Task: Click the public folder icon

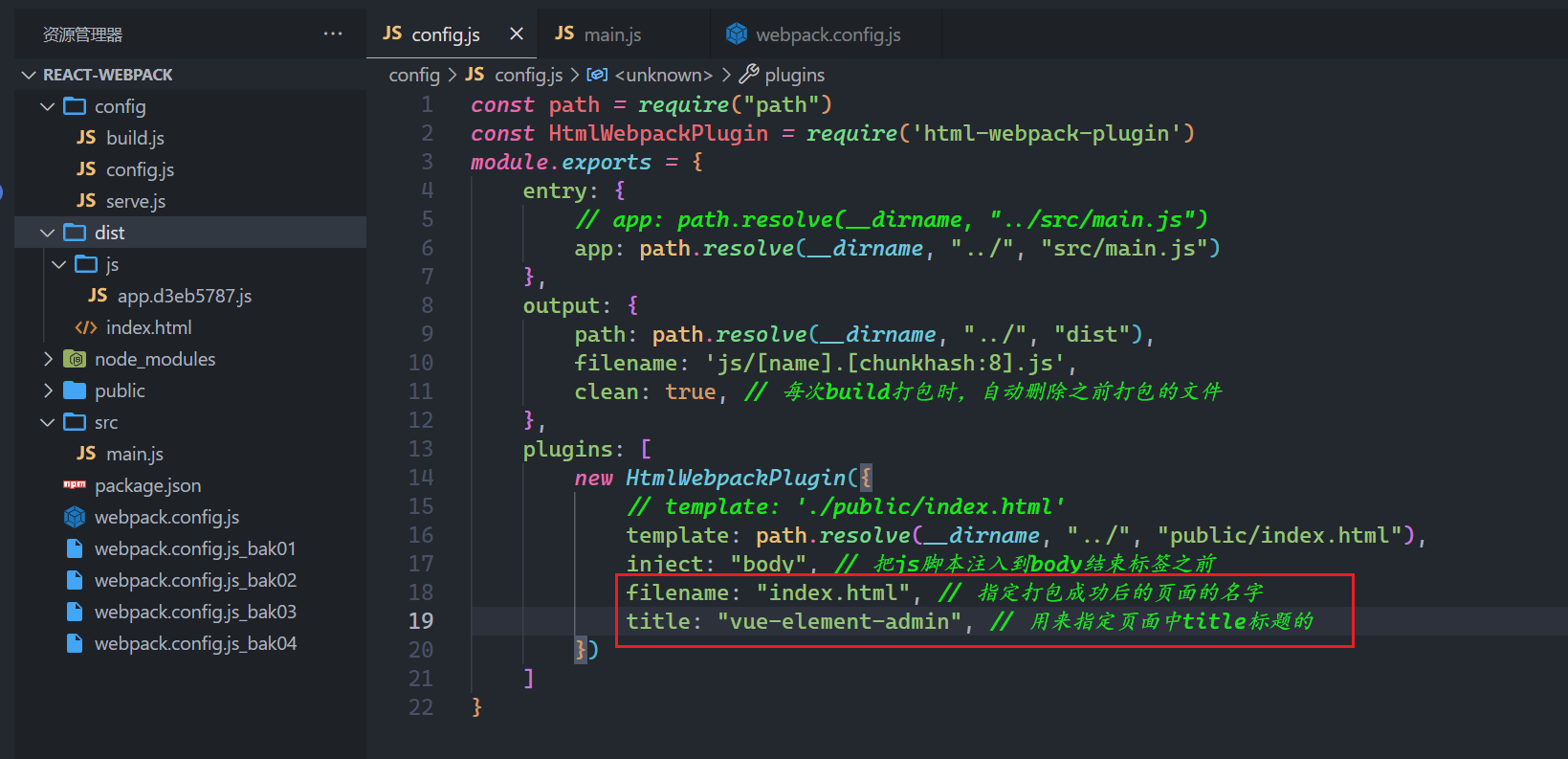Action: (x=75, y=391)
